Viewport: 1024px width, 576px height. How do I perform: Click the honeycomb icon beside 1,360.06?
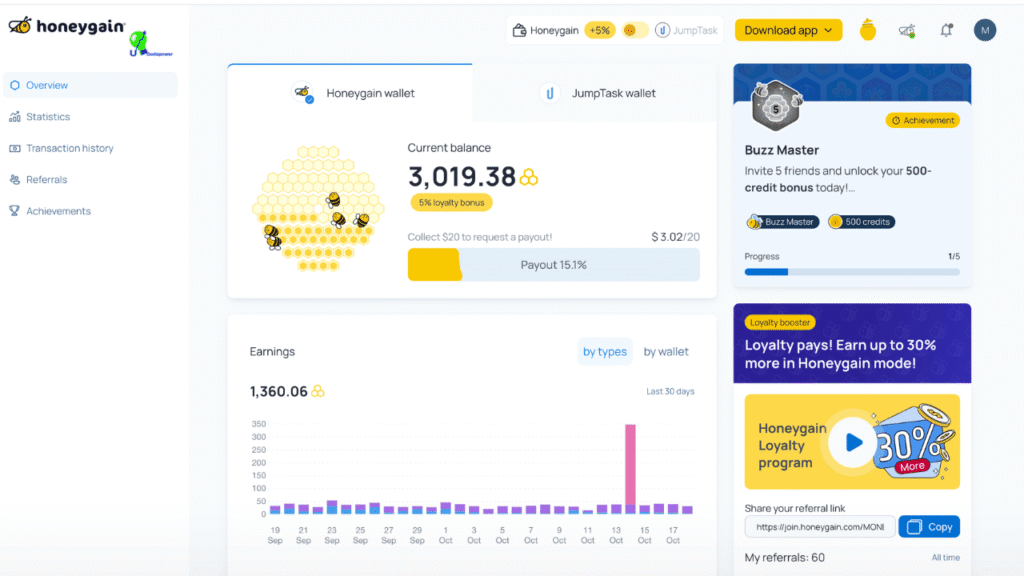click(x=318, y=391)
